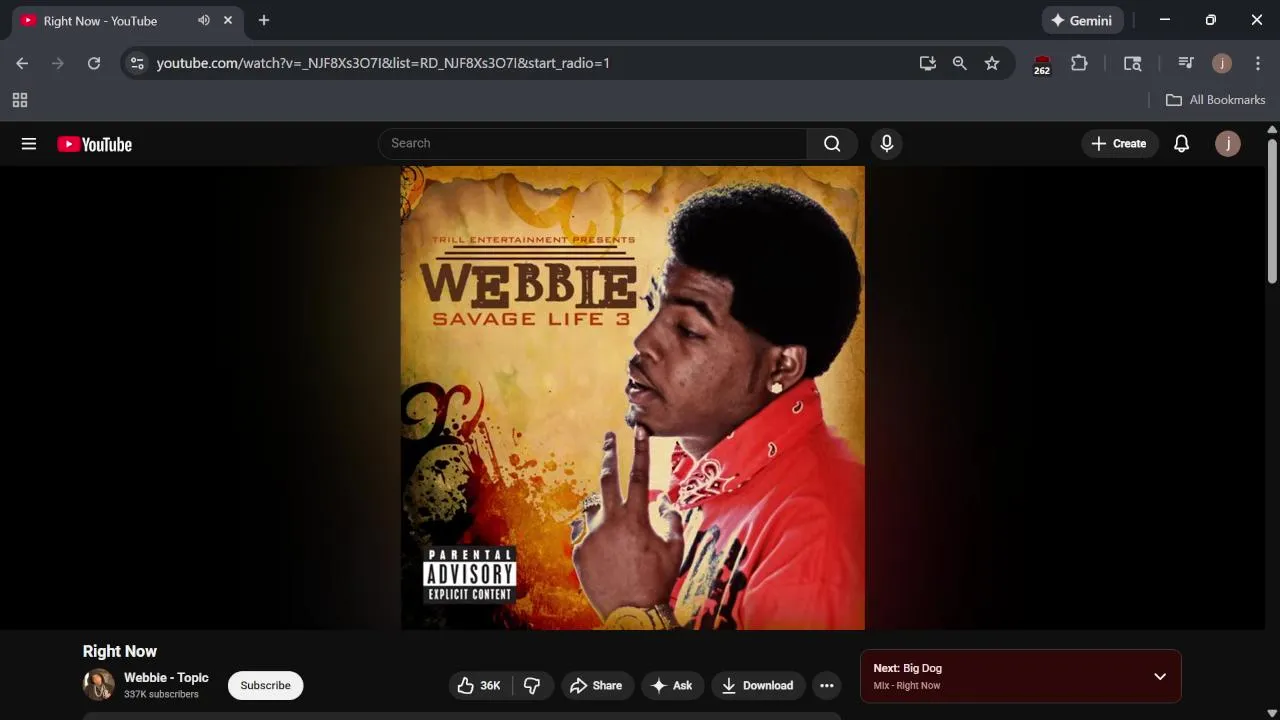Image resolution: width=1280 pixels, height=720 pixels.
Task: Go back in browser history
Action: click(22, 63)
